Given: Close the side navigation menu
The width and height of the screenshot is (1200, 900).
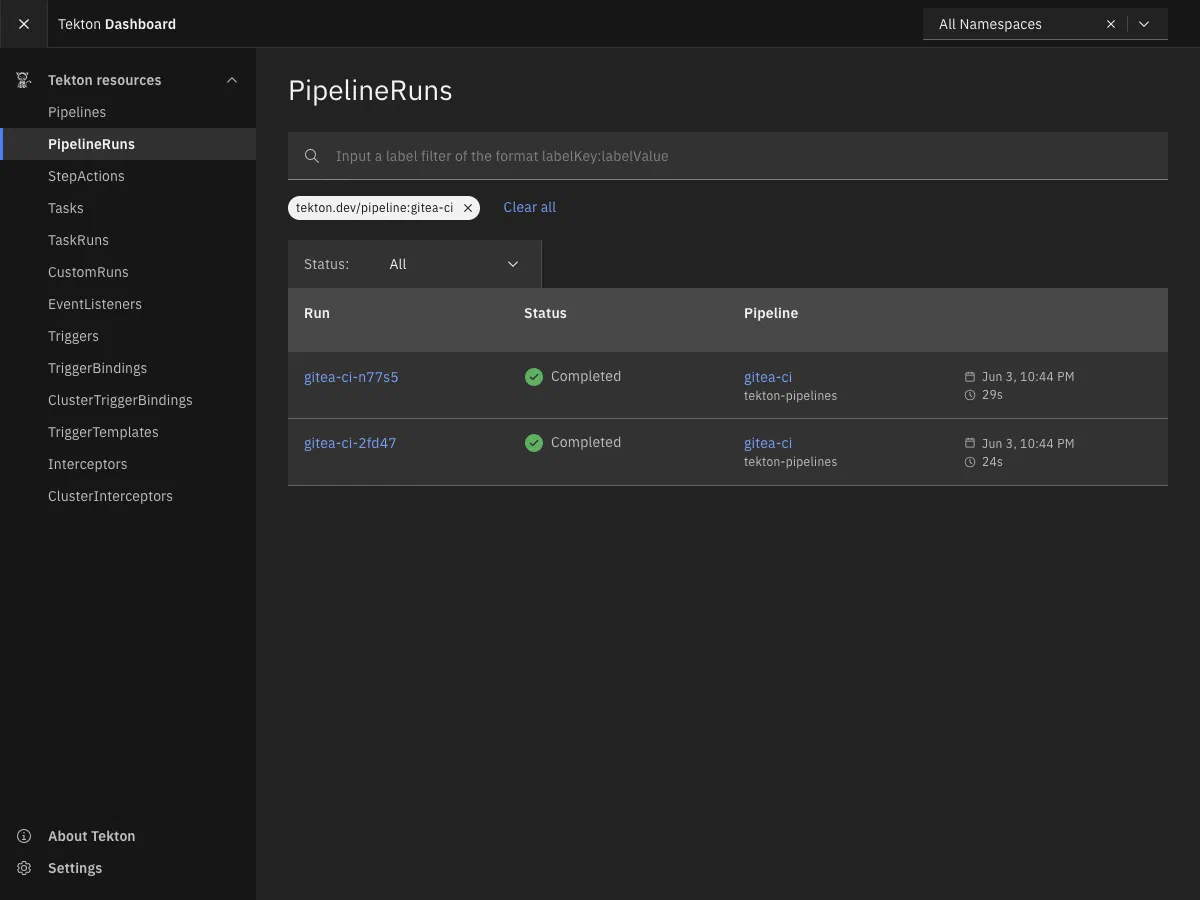Looking at the screenshot, I should coord(24,24).
